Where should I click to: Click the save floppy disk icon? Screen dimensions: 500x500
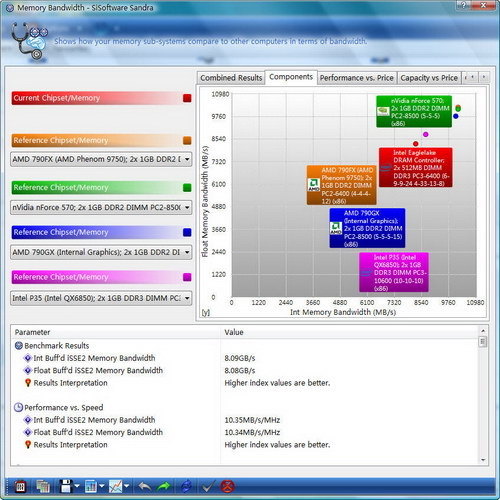coord(66,486)
